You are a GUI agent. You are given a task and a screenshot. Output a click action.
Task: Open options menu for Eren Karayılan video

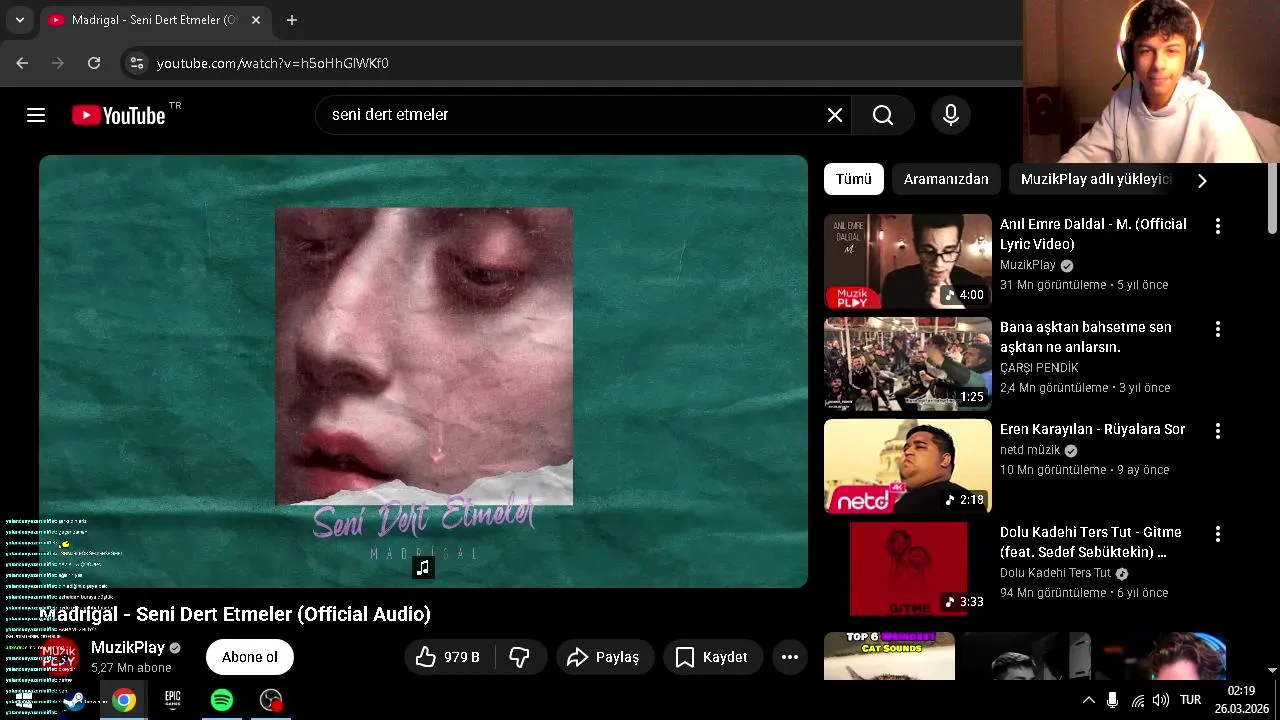click(x=1217, y=431)
